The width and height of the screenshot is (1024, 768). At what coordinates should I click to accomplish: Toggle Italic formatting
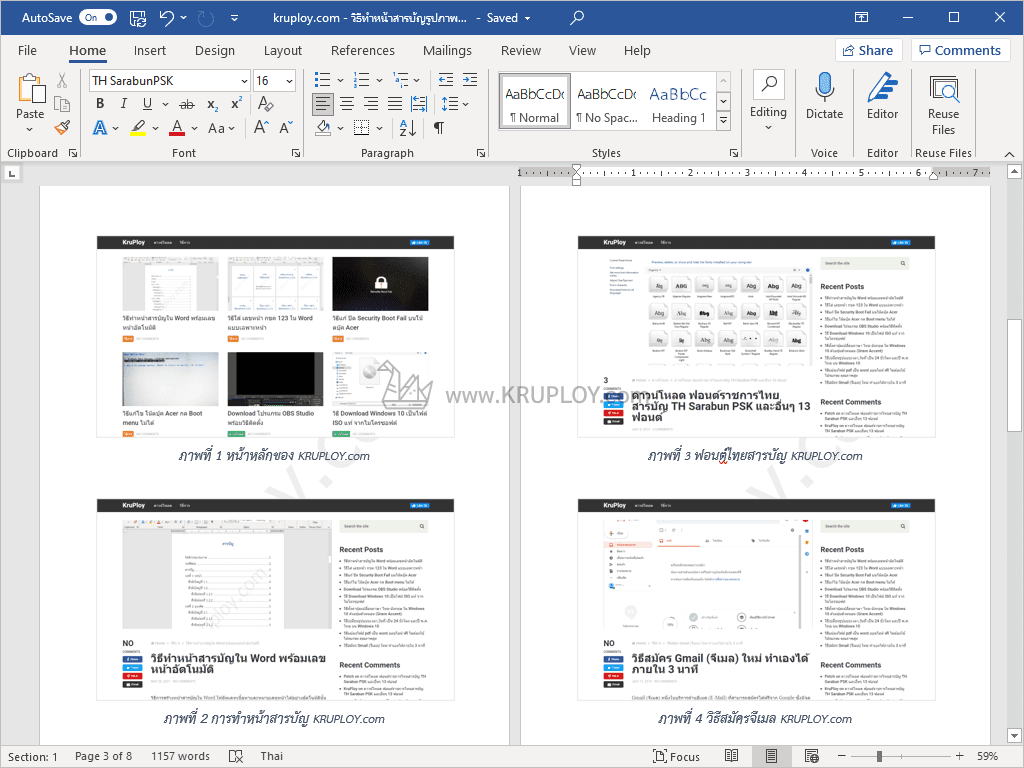[123, 104]
